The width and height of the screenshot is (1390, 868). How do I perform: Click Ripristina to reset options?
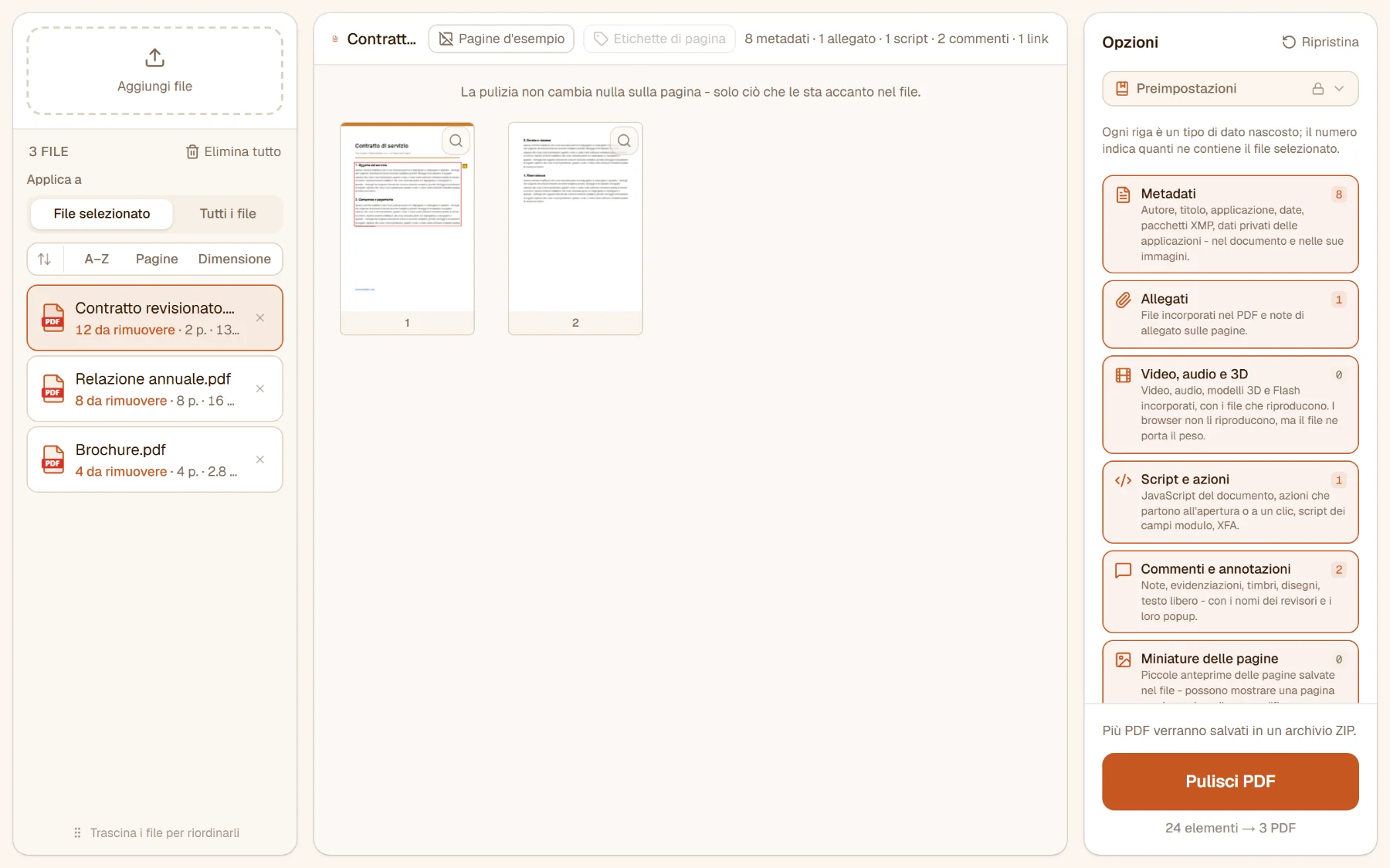1320,42
